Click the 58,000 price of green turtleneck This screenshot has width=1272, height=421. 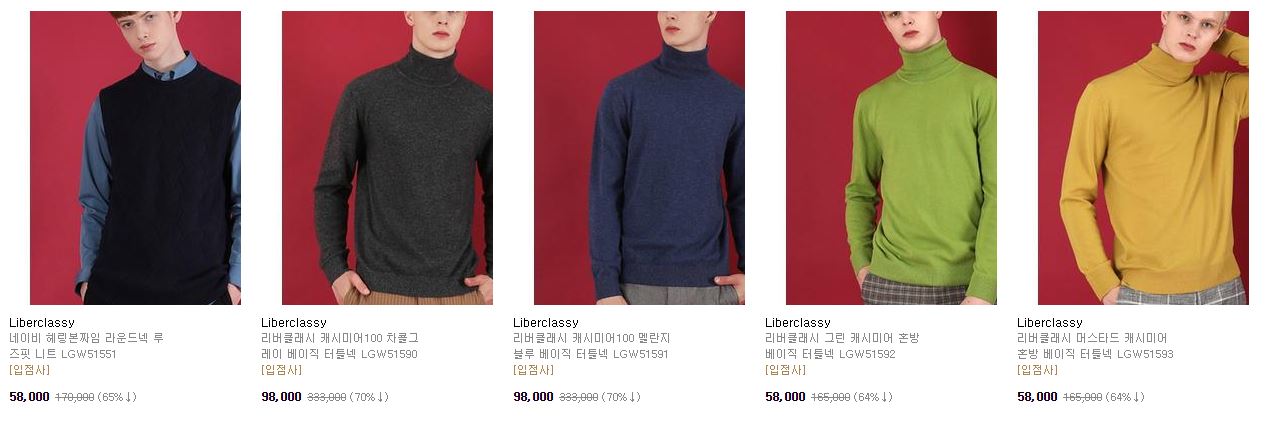point(785,397)
